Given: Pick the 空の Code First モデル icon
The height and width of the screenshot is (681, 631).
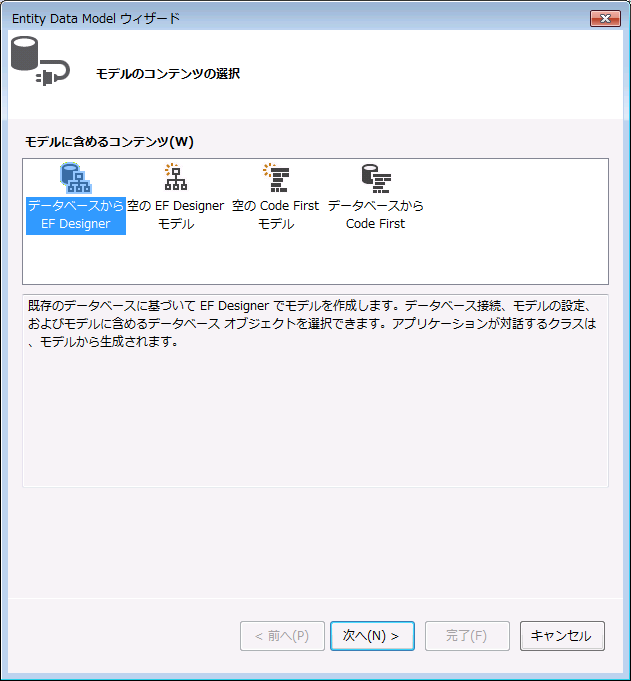Looking at the screenshot, I should coord(275,179).
